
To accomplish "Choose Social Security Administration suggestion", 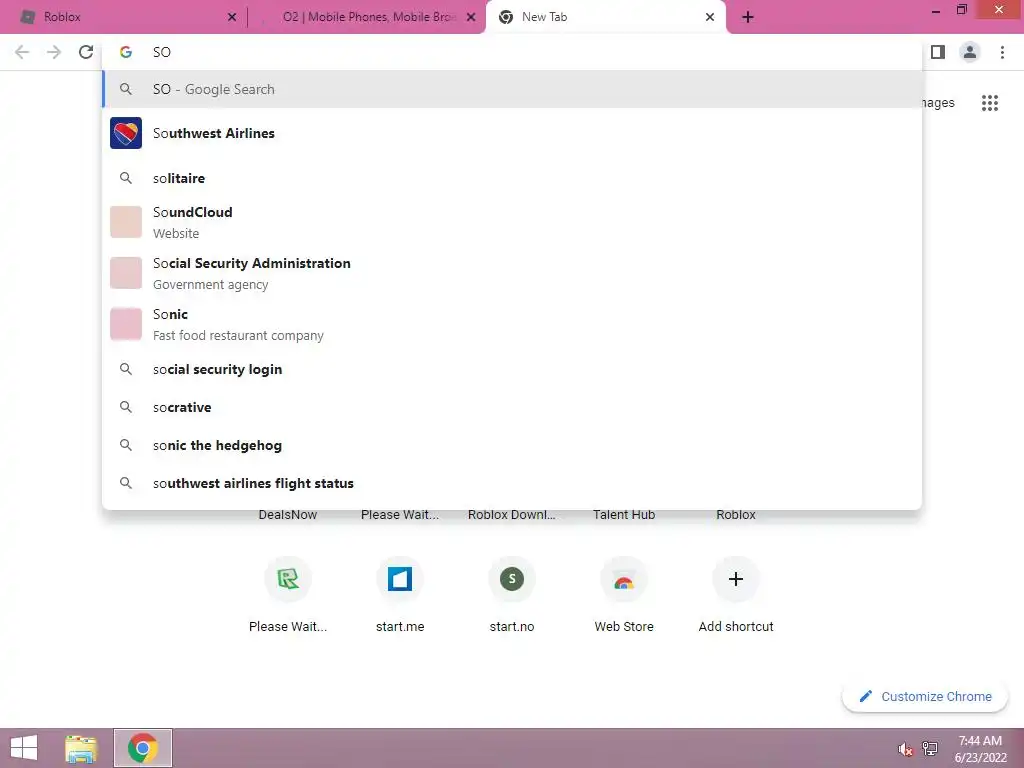I will click(512, 273).
